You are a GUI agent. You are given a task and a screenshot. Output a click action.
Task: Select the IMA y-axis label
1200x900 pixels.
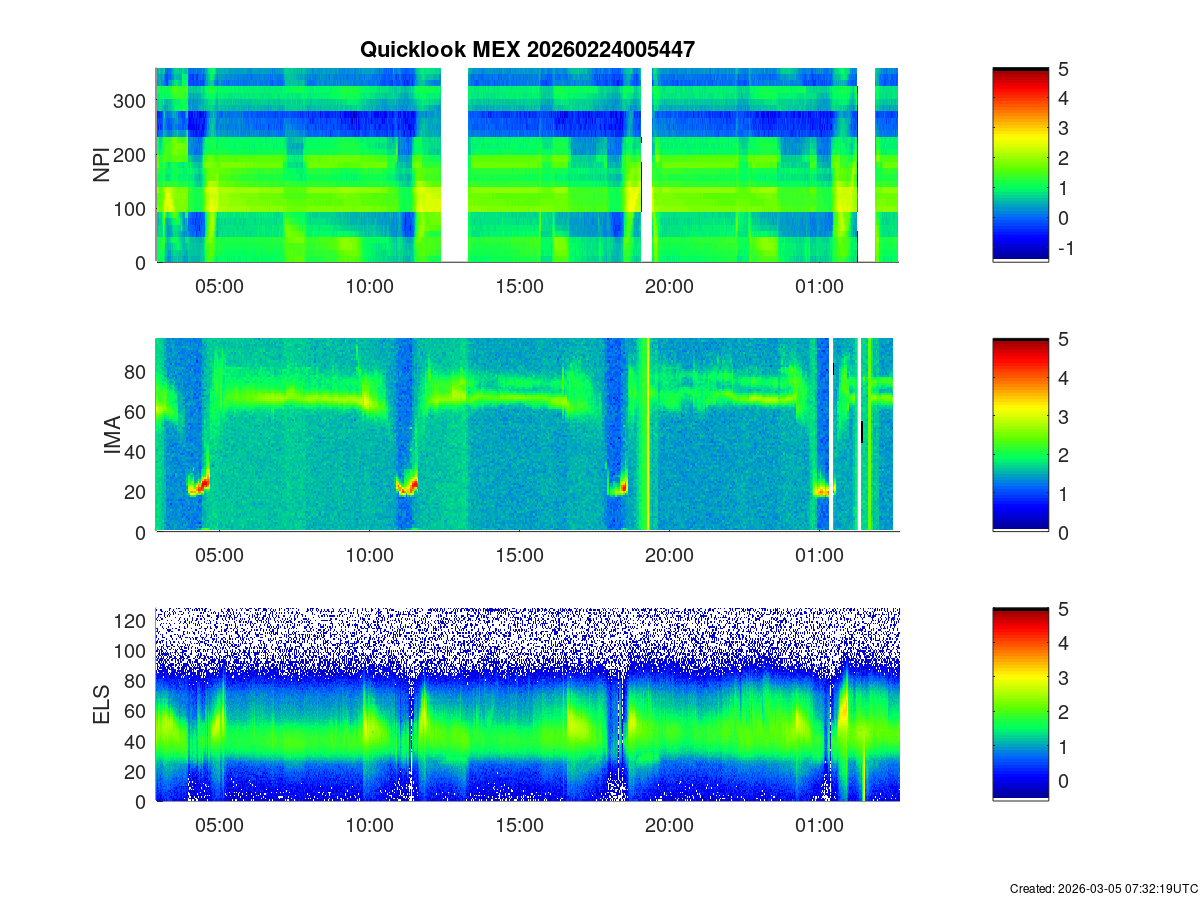[112, 436]
